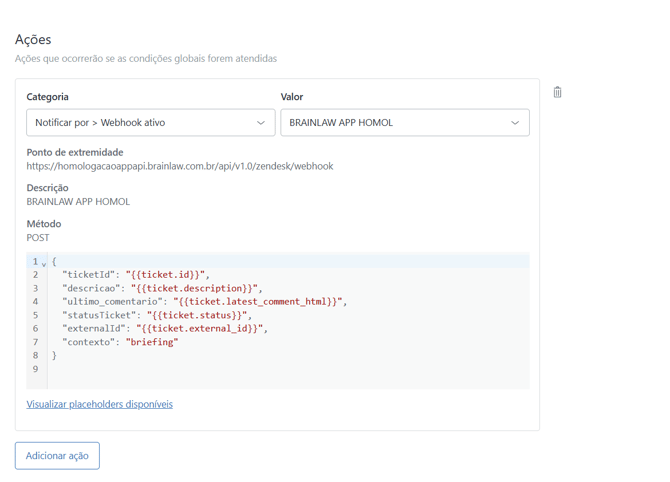This screenshot has height=482, width=670.
Task: Collapse JSON block with line 1 fold arrow
Action: [44, 263]
